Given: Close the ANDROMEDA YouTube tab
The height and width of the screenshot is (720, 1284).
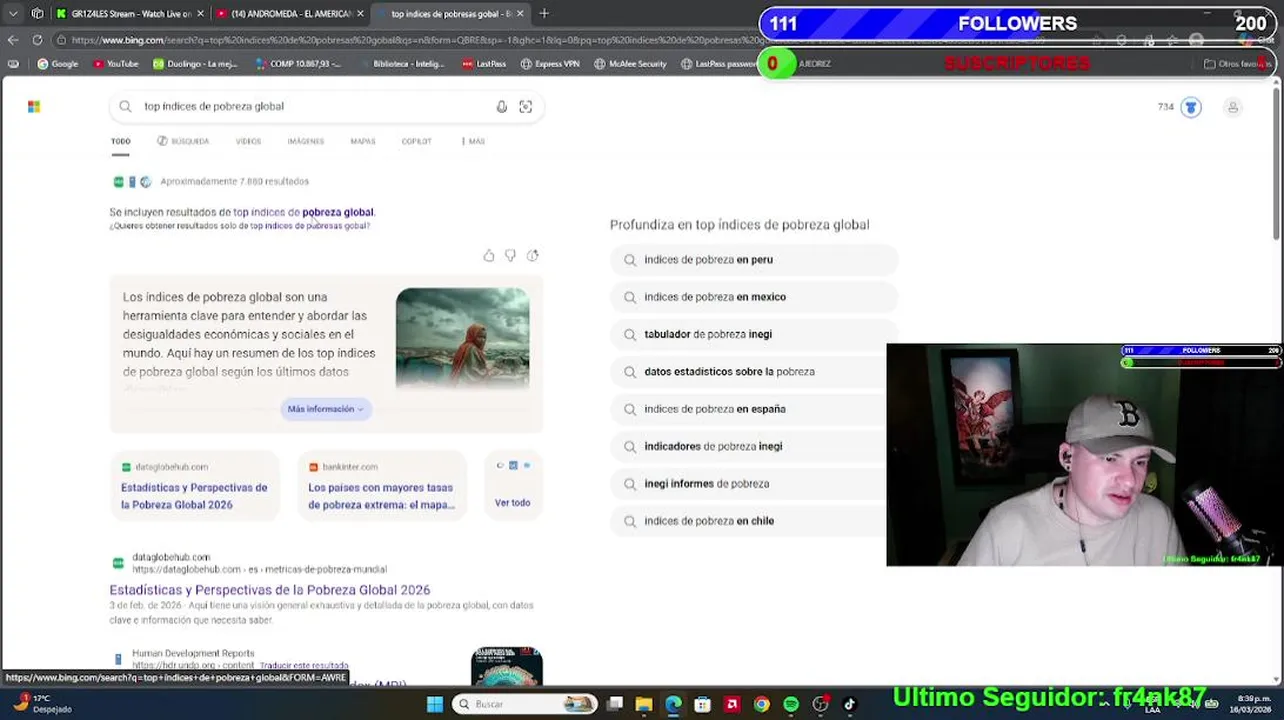Looking at the screenshot, I should click(x=360, y=14).
